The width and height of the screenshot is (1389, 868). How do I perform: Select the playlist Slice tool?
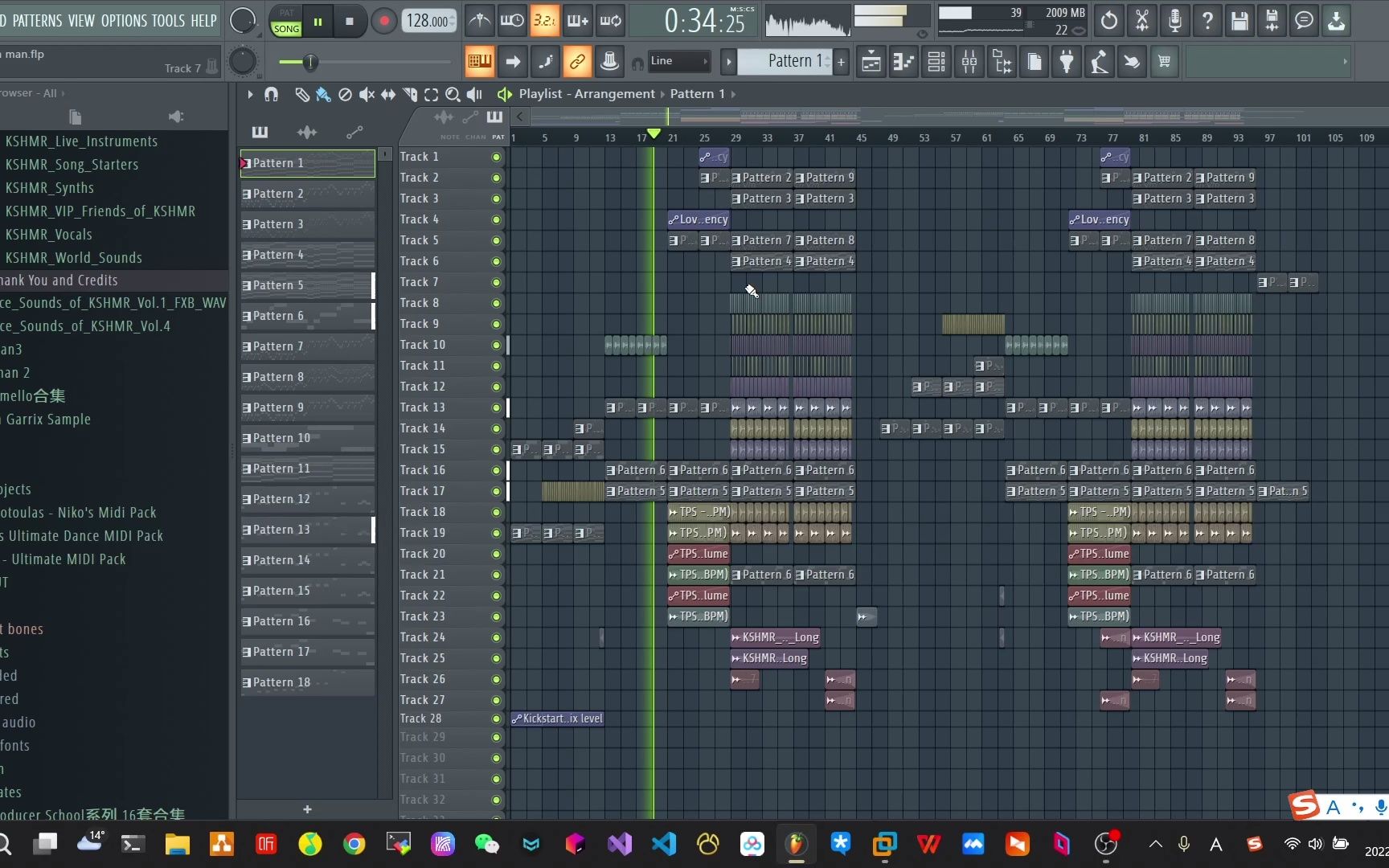pyautogui.click(x=410, y=95)
